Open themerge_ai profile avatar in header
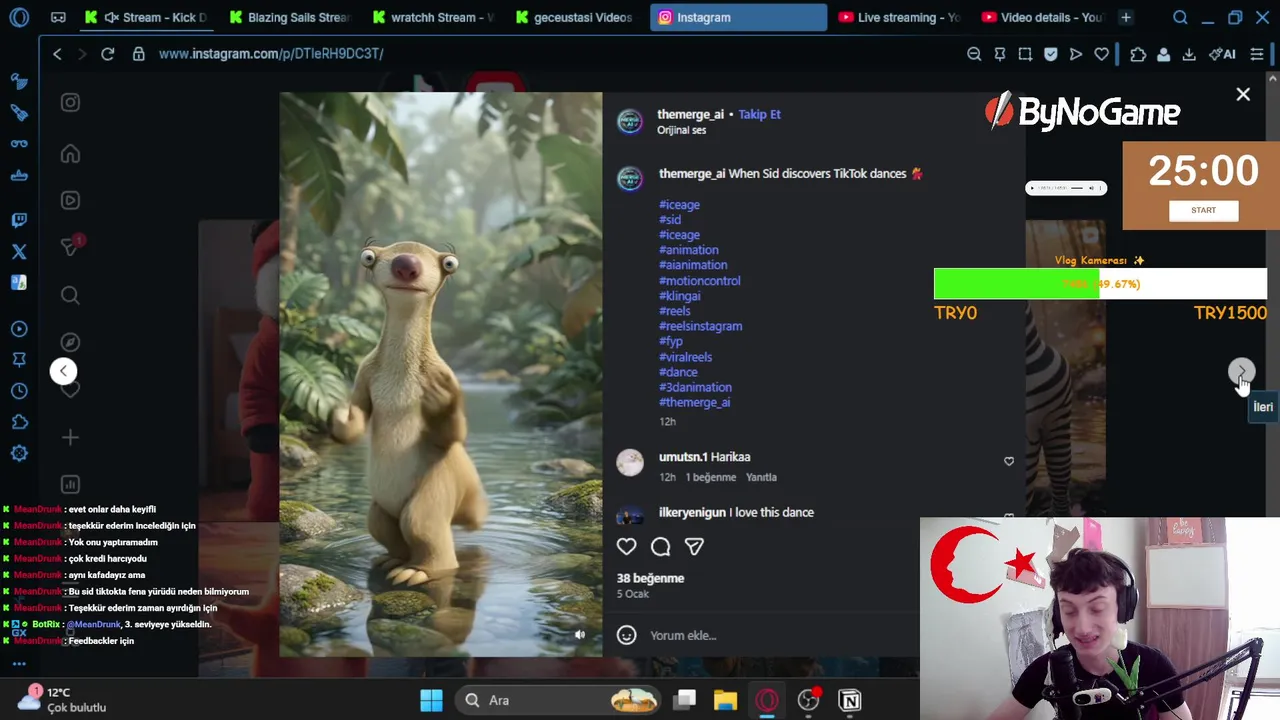 630,121
